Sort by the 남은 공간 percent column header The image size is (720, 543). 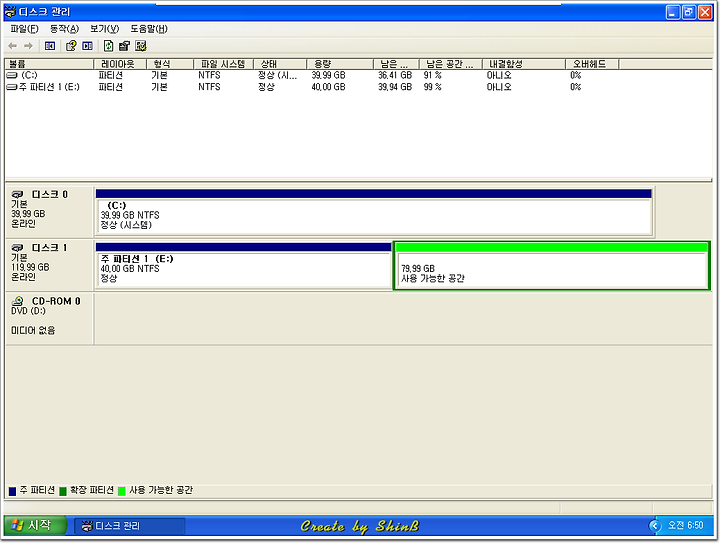(450, 64)
